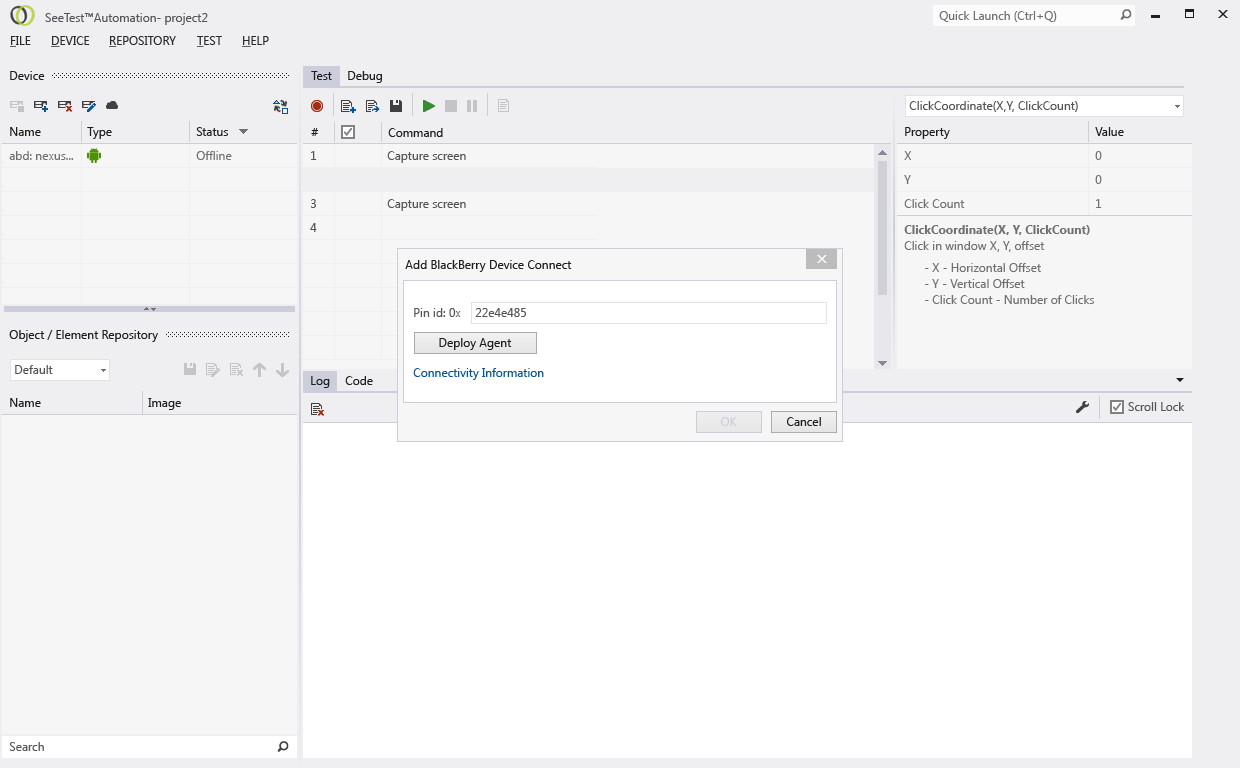1240x768 pixels.
Task: Select the Log tab
Action: click(320, 381)
